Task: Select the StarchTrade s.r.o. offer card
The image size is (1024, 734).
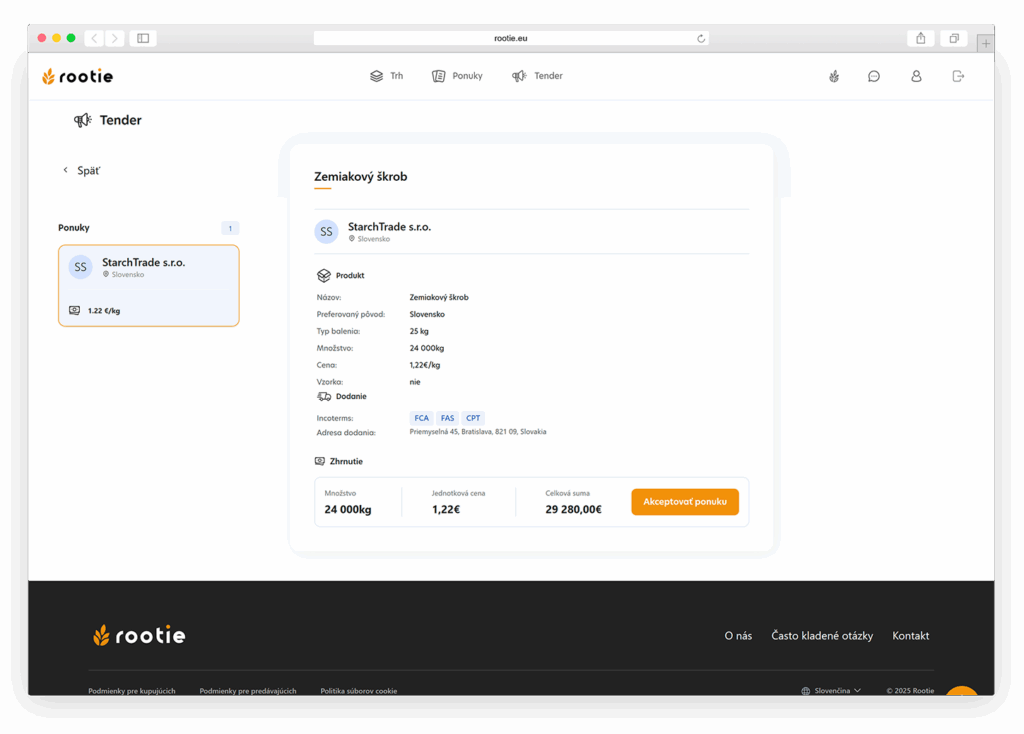Action: pyautogui.click(x=149, y=285)
